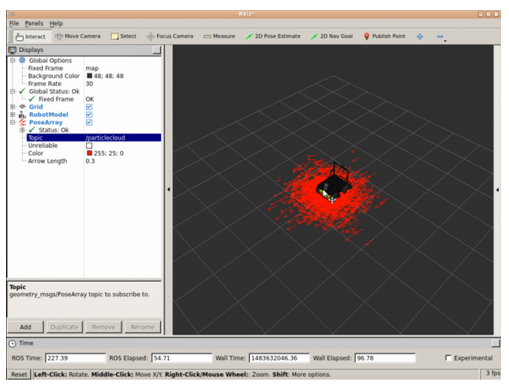This screenshot has width=509, height=387.
Task: Expand the Grid display properties
Action: pos(13,107)
